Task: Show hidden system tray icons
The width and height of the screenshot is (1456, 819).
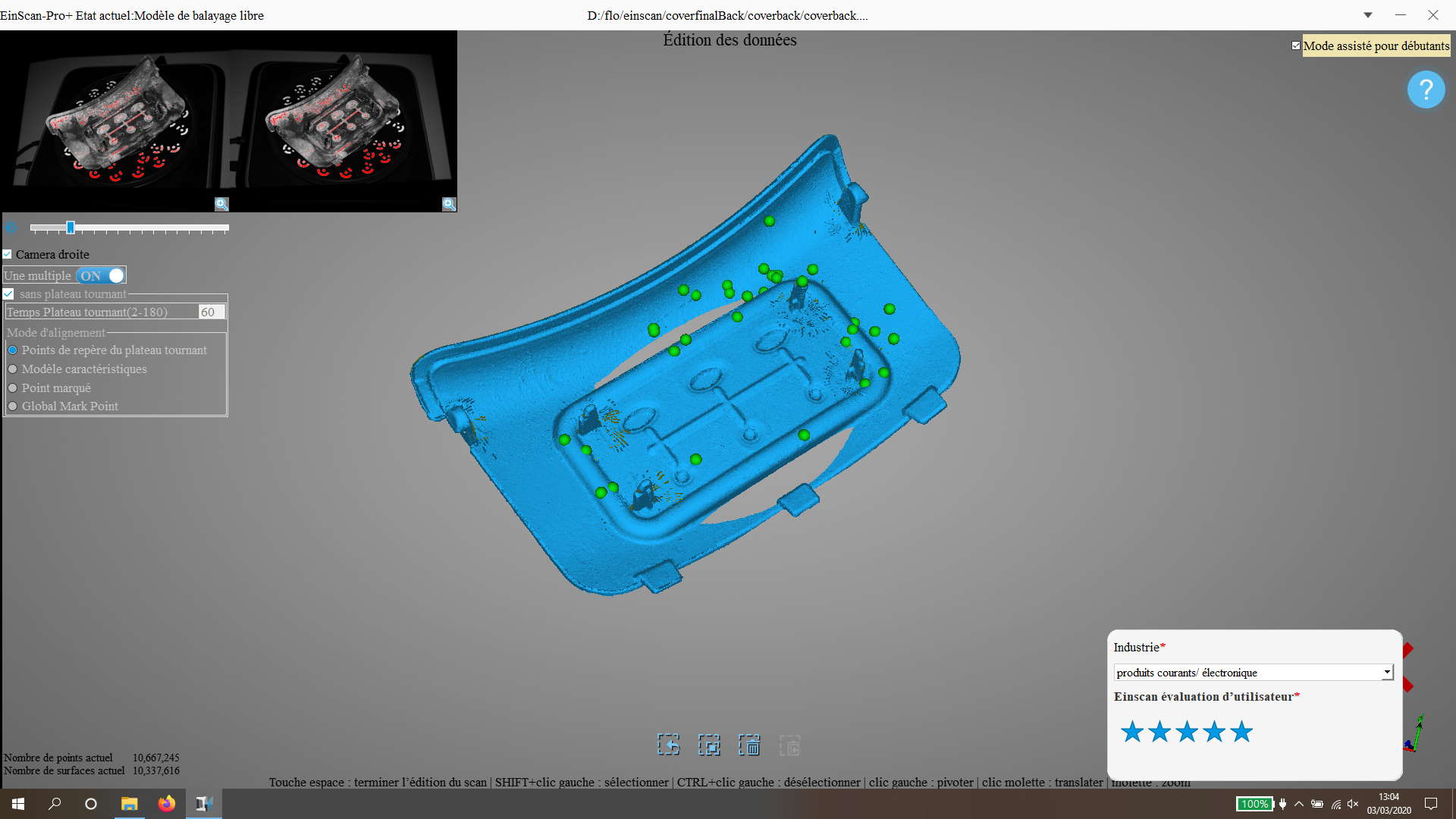Action: pos(1299,804)
